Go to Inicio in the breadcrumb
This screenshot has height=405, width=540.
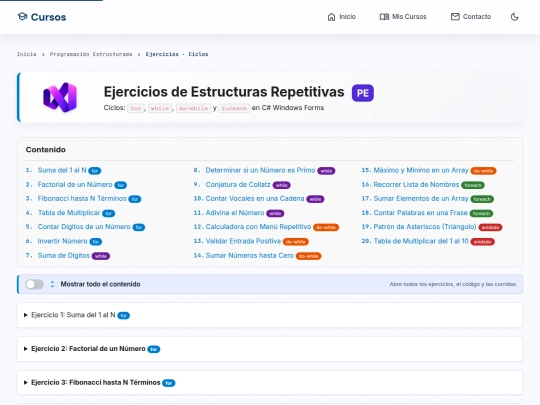click(27, 54)
